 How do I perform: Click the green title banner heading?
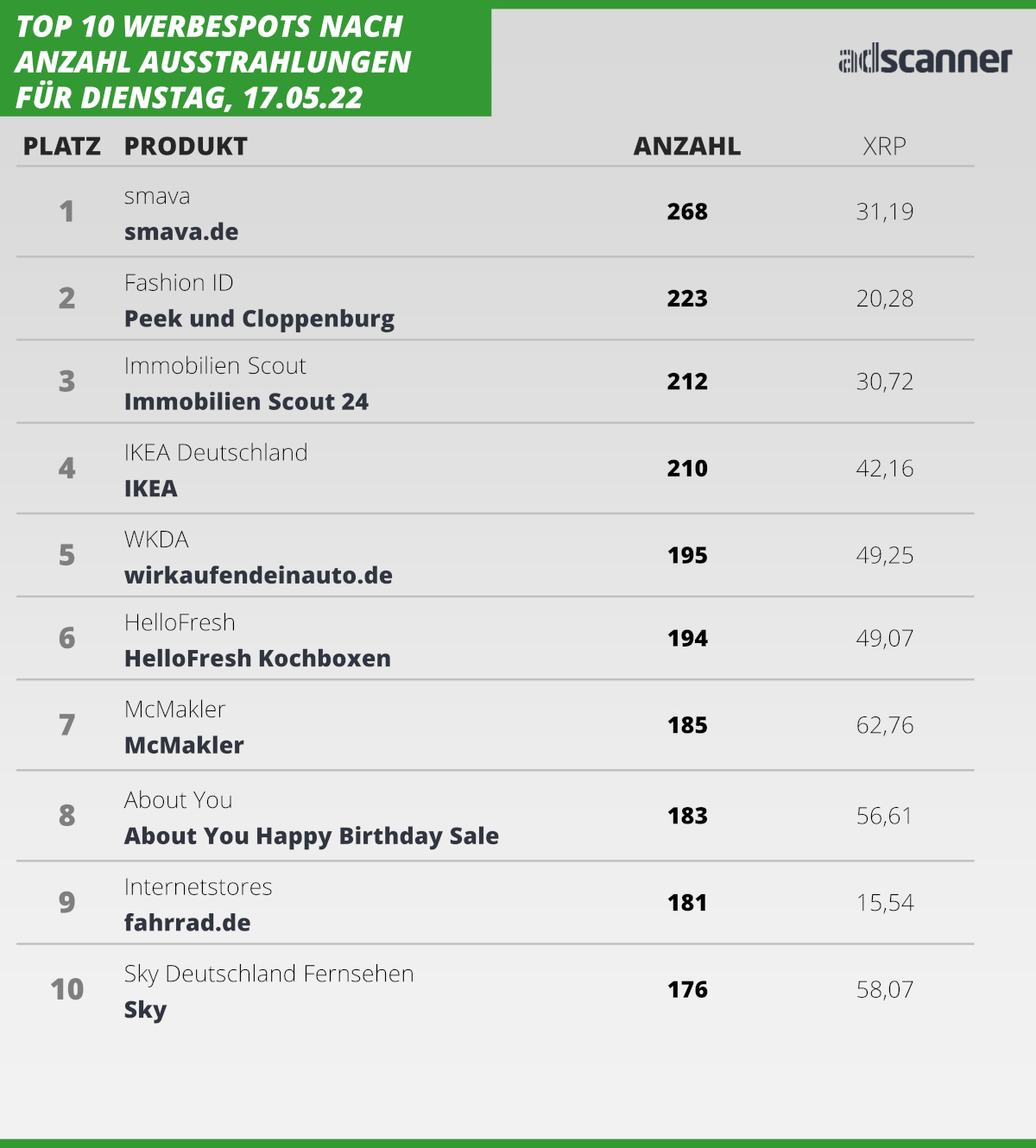(213, 62)
